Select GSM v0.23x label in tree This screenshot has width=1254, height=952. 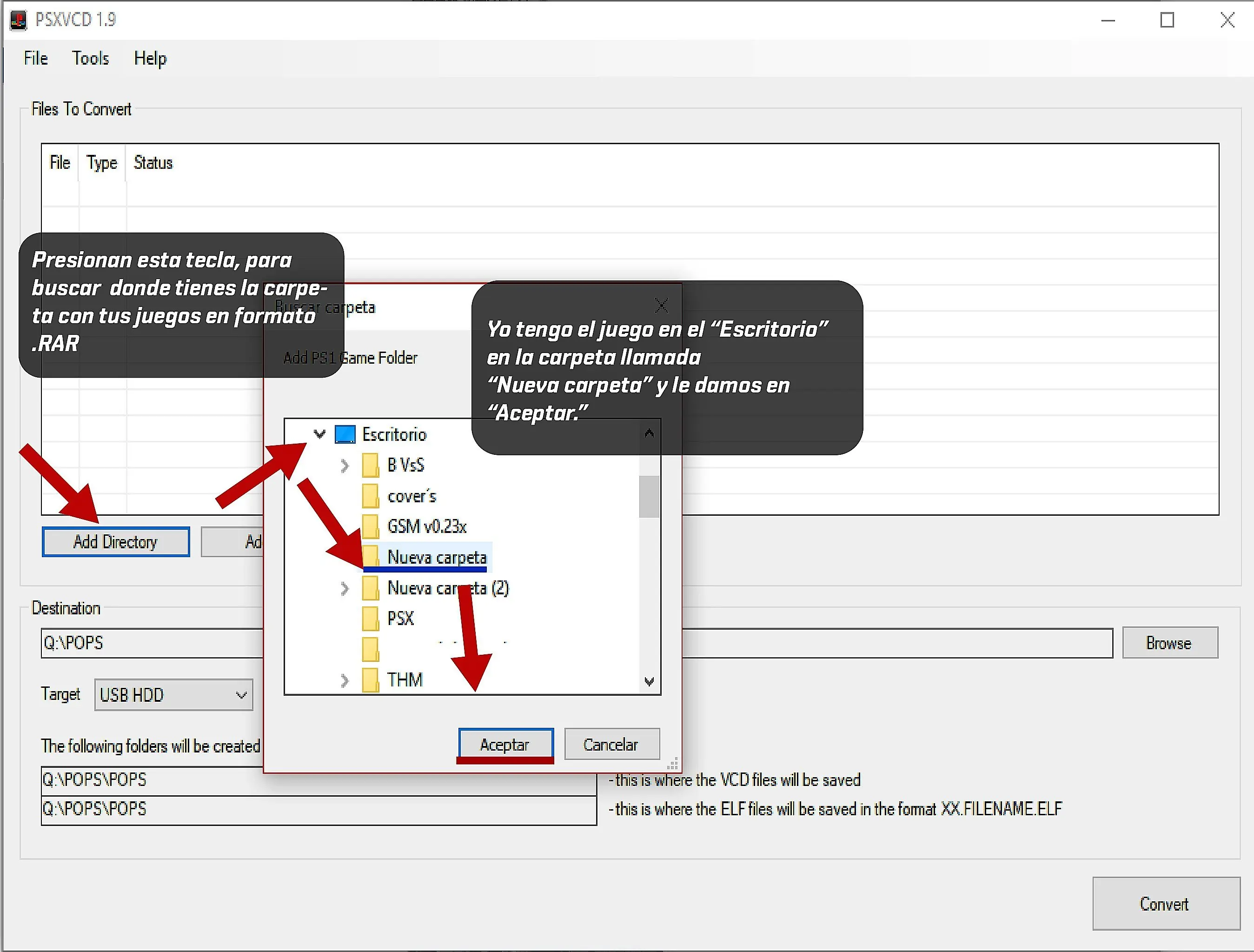[x=427, y=526]
